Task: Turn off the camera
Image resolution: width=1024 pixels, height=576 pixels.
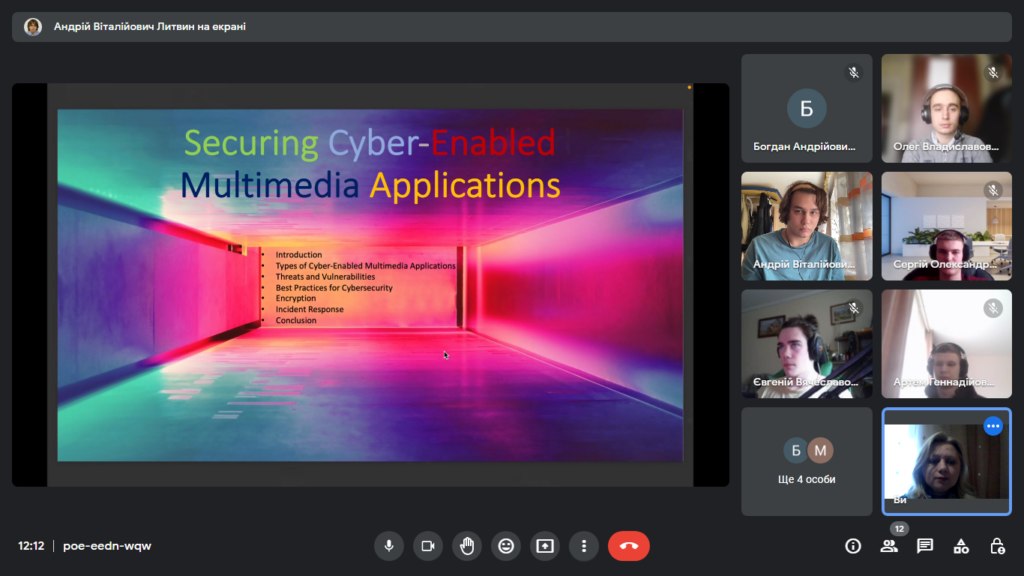Action: pyautogui.click(x=428, y=546)
